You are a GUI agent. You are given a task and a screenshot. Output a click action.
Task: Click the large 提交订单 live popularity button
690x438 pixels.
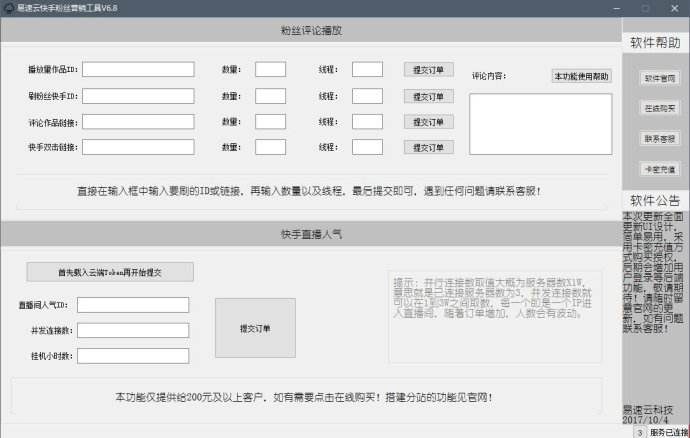(255, 328)
